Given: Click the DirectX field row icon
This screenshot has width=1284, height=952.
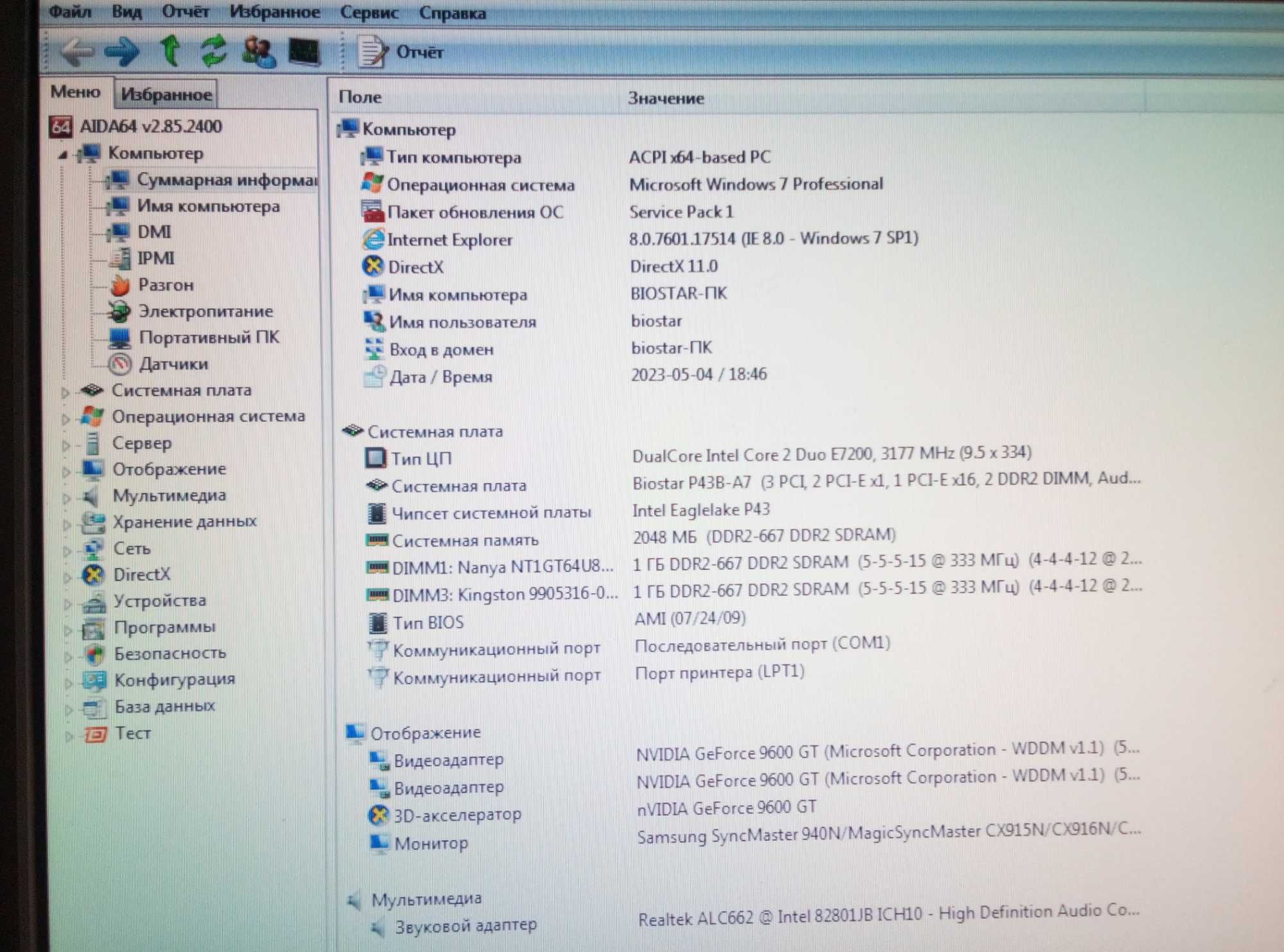Looking at the screenshot, I should point(373,266).
